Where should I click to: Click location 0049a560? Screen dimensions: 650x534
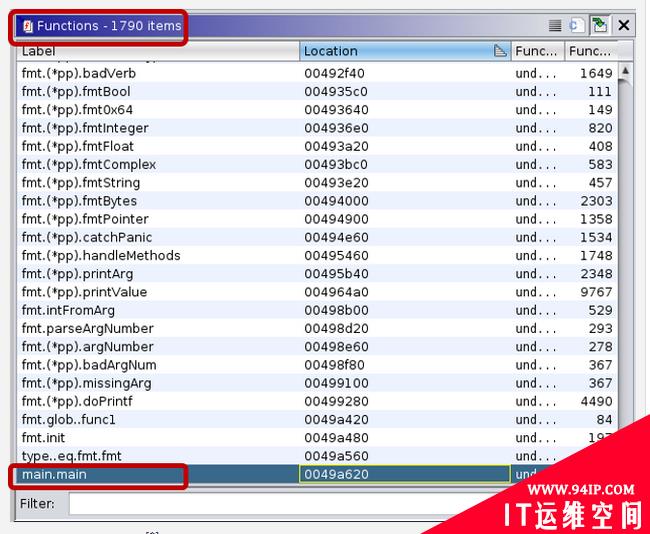coord(336,456)
